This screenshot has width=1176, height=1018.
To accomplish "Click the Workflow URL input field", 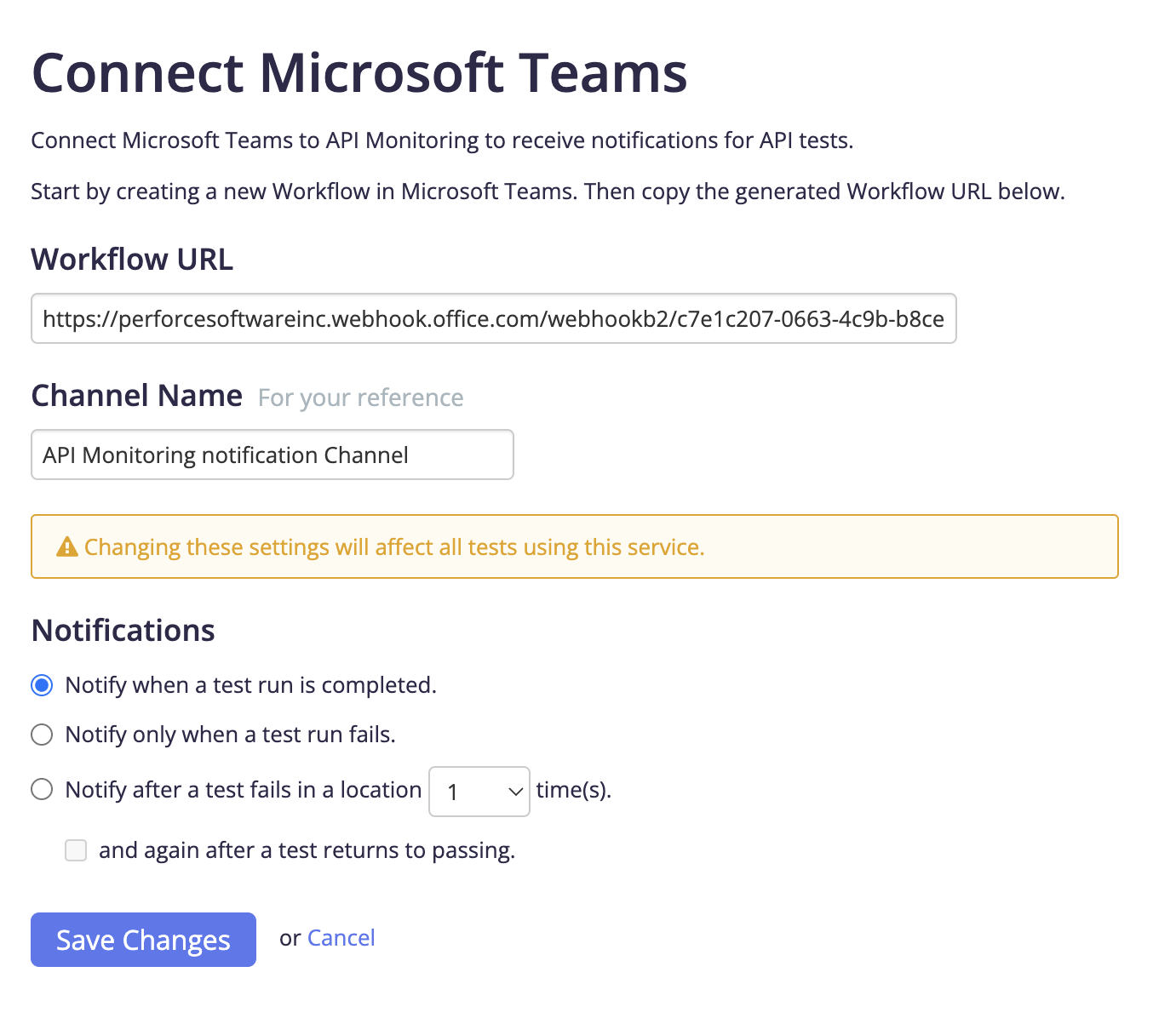I will (494, 318).
